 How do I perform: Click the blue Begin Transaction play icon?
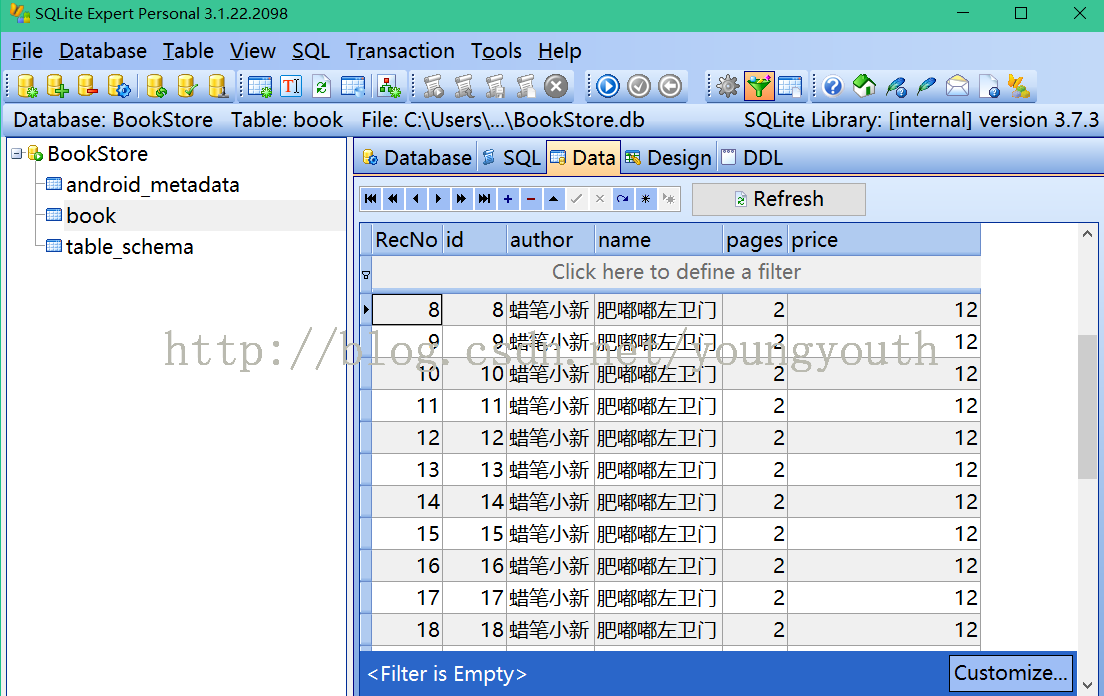(608, 87)
